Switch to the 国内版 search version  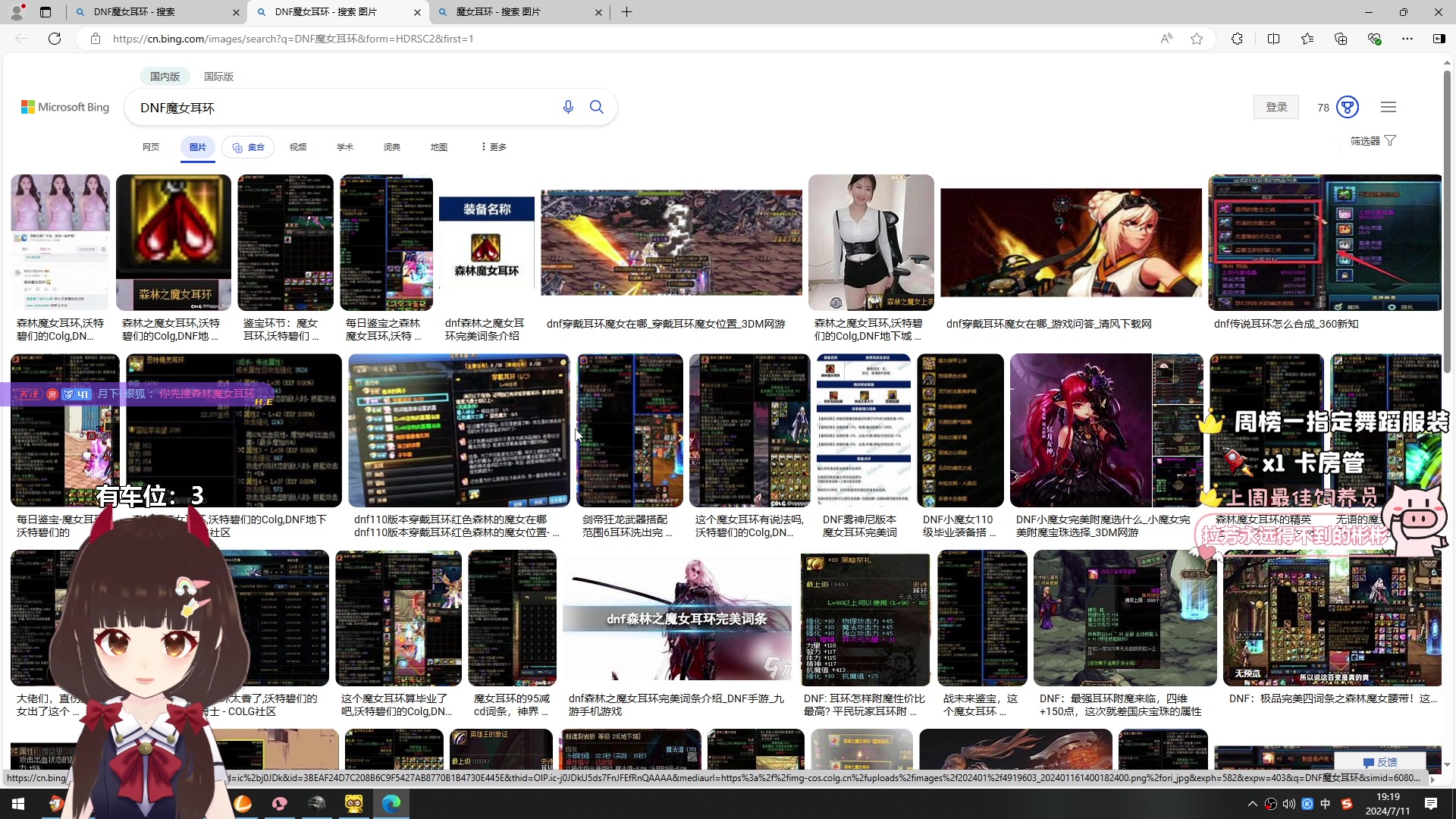(x=165, y=77)
